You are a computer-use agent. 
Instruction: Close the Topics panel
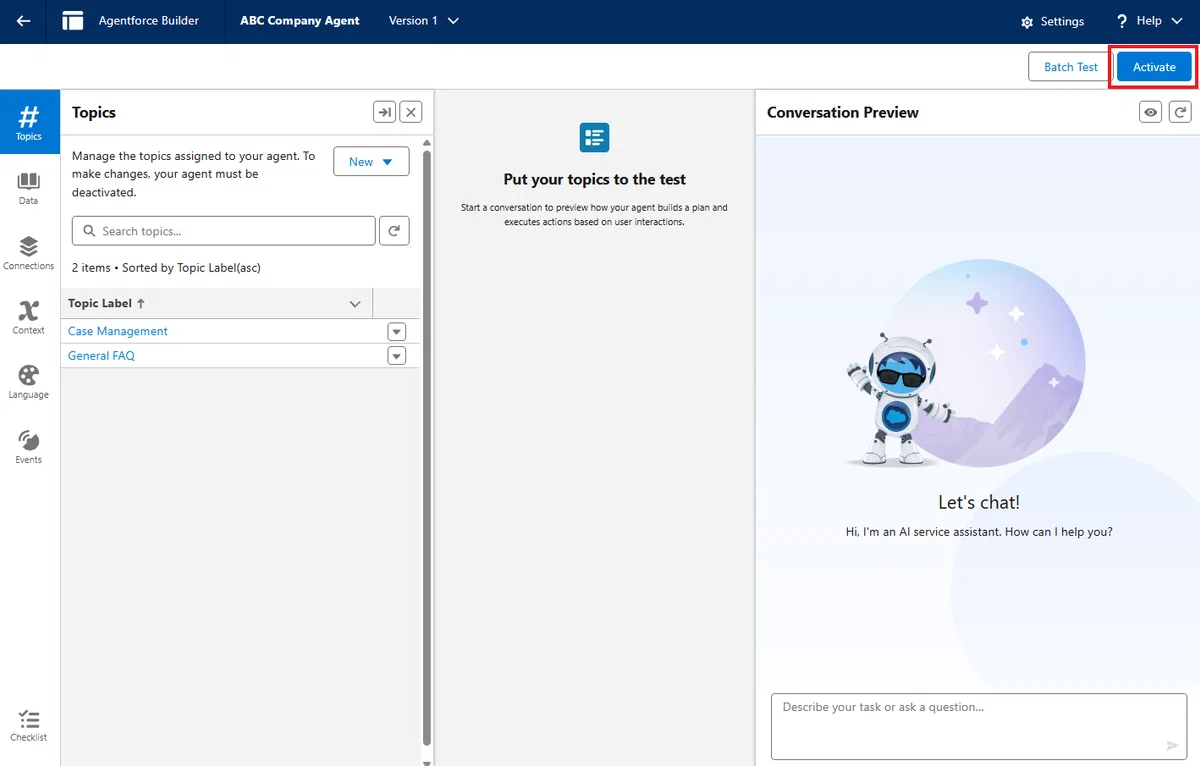tap(411, 112)
